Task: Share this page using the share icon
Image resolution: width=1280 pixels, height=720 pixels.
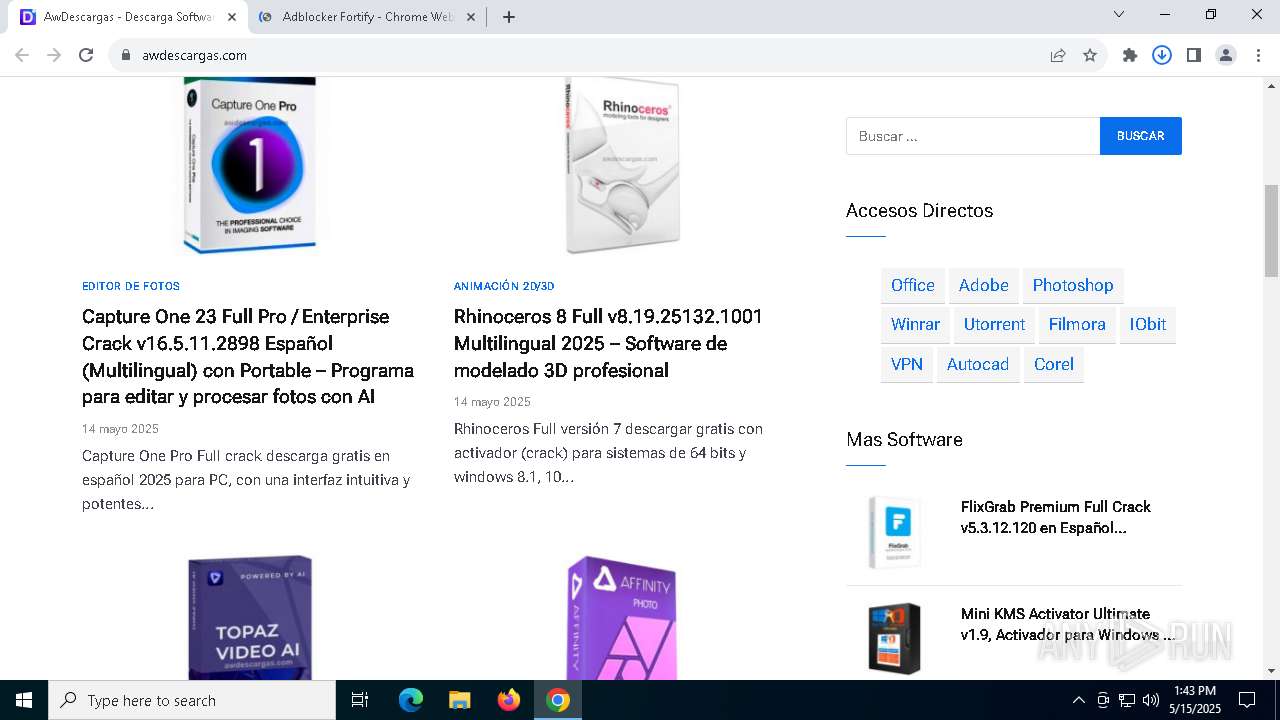Action: tap(1058, 55)
